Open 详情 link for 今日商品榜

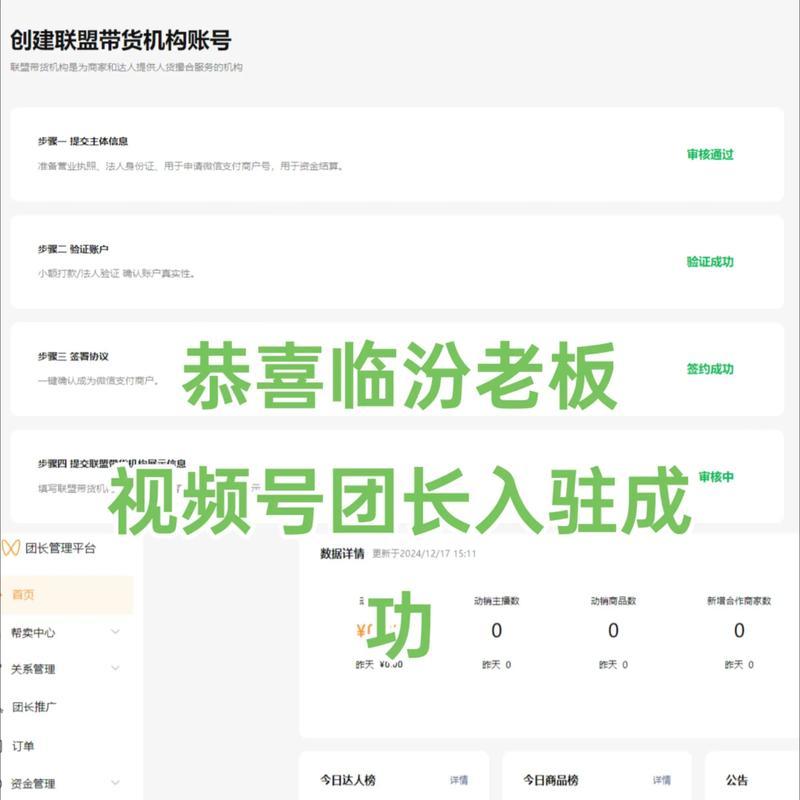662,780
